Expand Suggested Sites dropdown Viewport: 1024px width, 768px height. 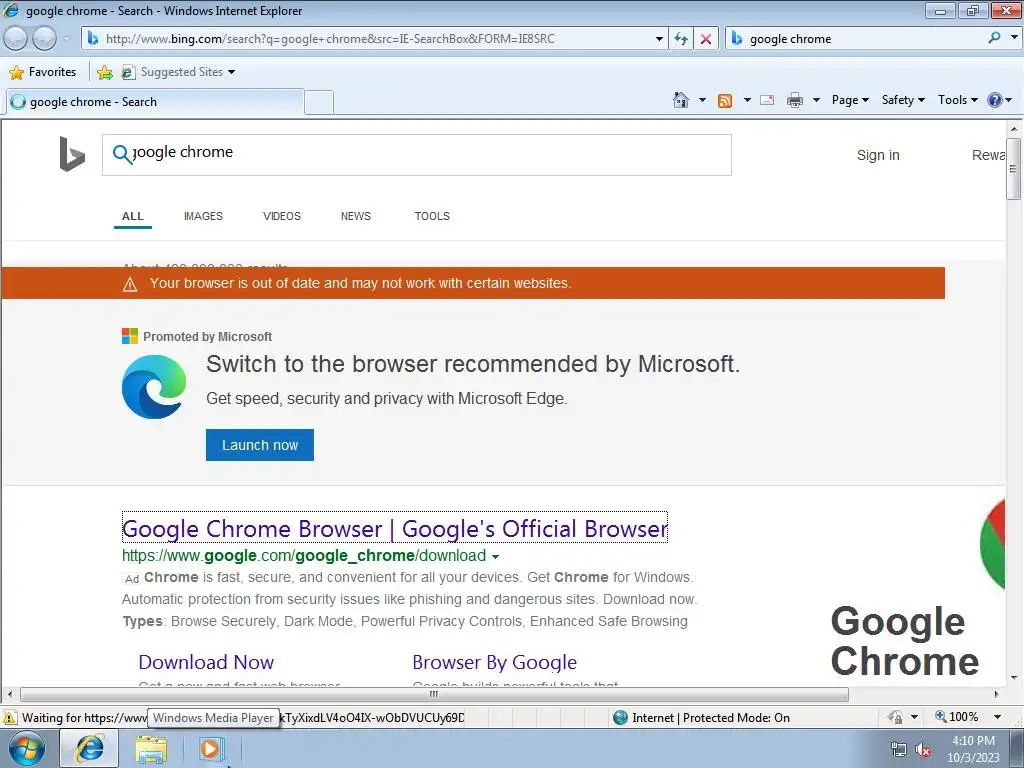tap(231, 72)
